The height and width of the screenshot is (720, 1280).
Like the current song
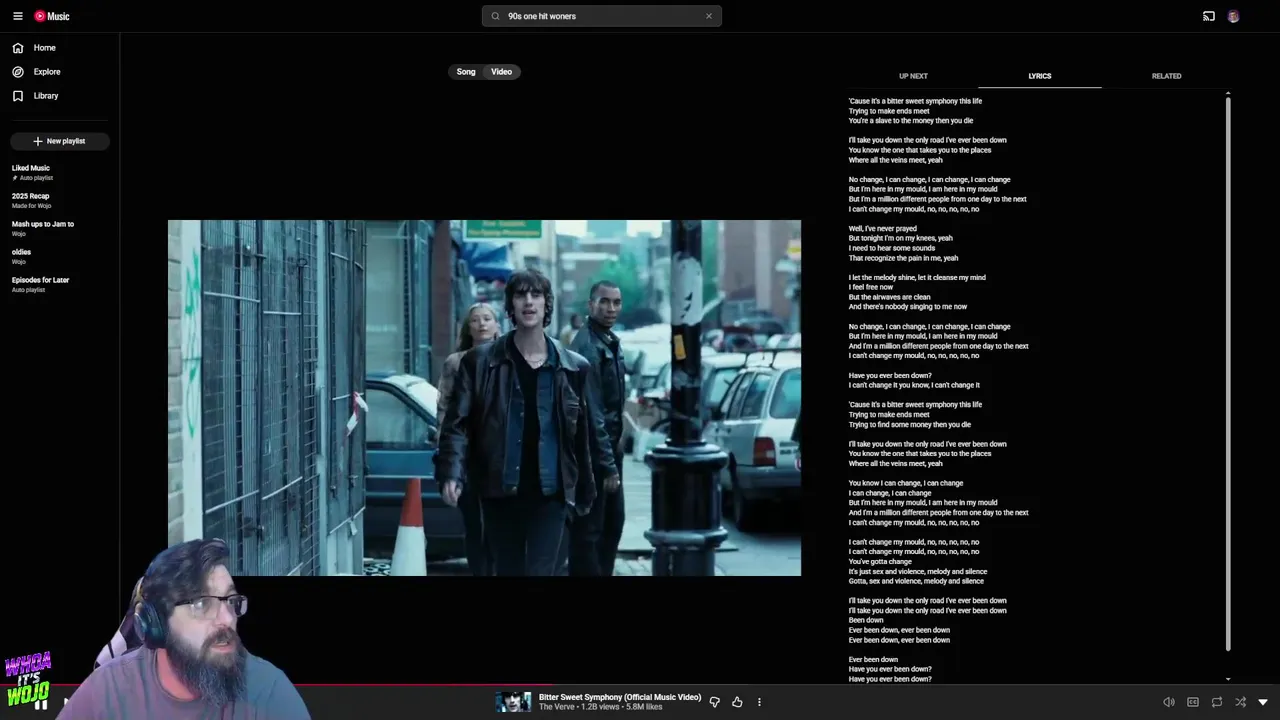pos(737,702)
